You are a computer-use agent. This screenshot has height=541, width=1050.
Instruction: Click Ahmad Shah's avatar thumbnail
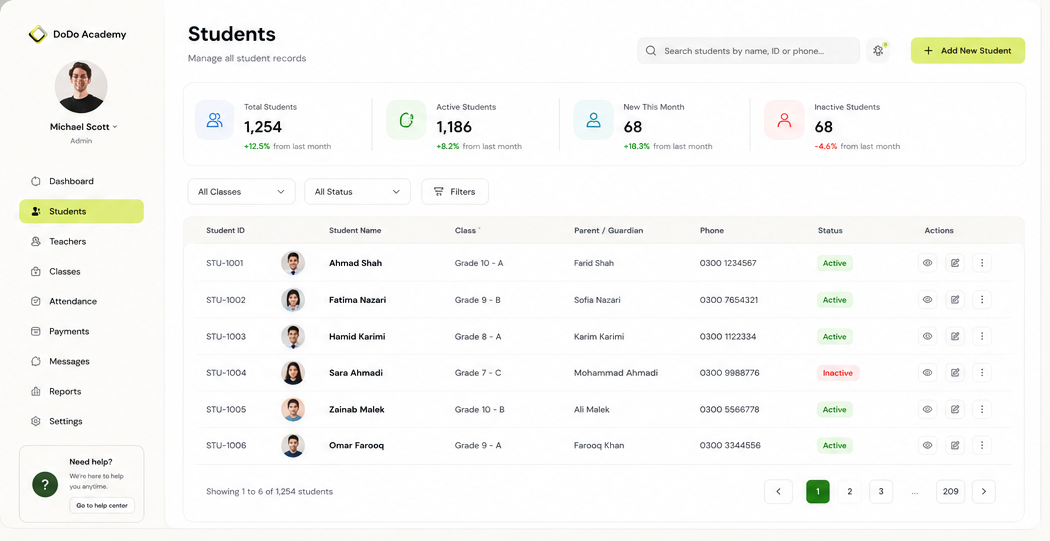tap(293, 263)
